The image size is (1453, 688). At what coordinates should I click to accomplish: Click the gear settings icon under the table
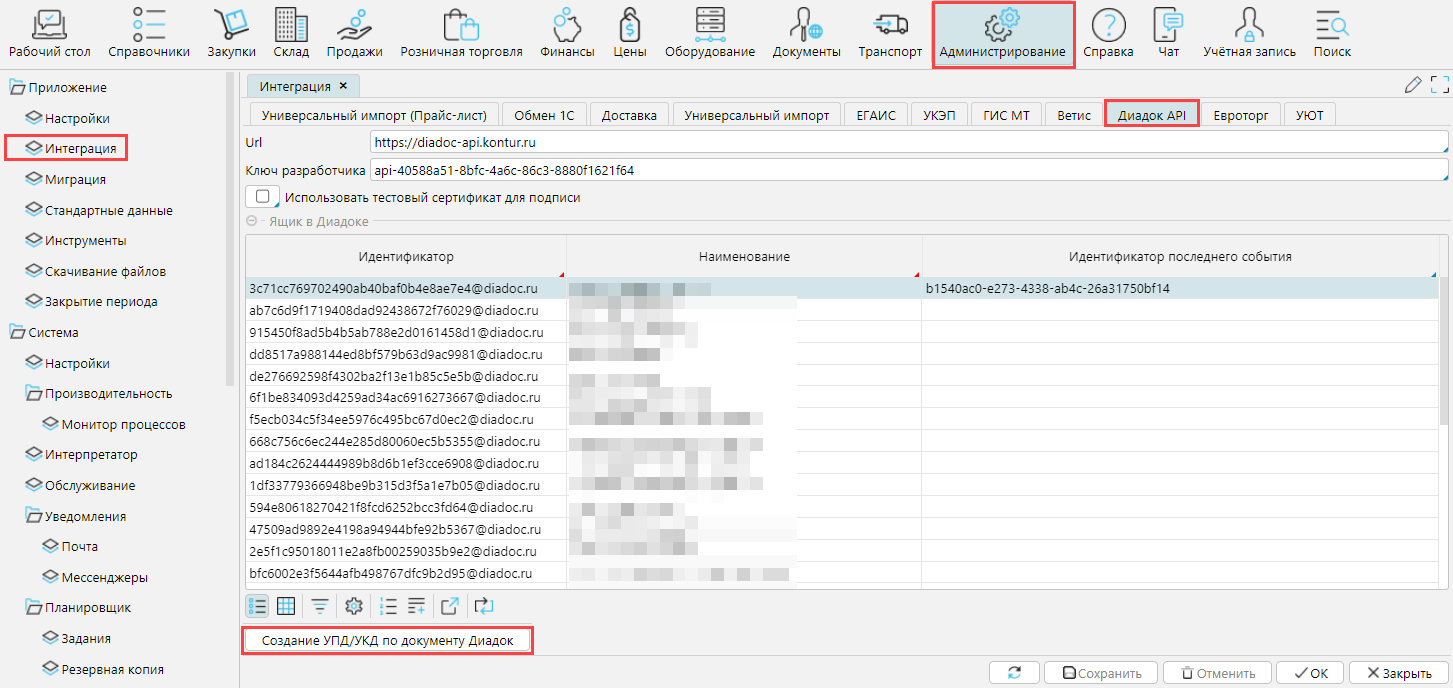(x=353, y=605)
